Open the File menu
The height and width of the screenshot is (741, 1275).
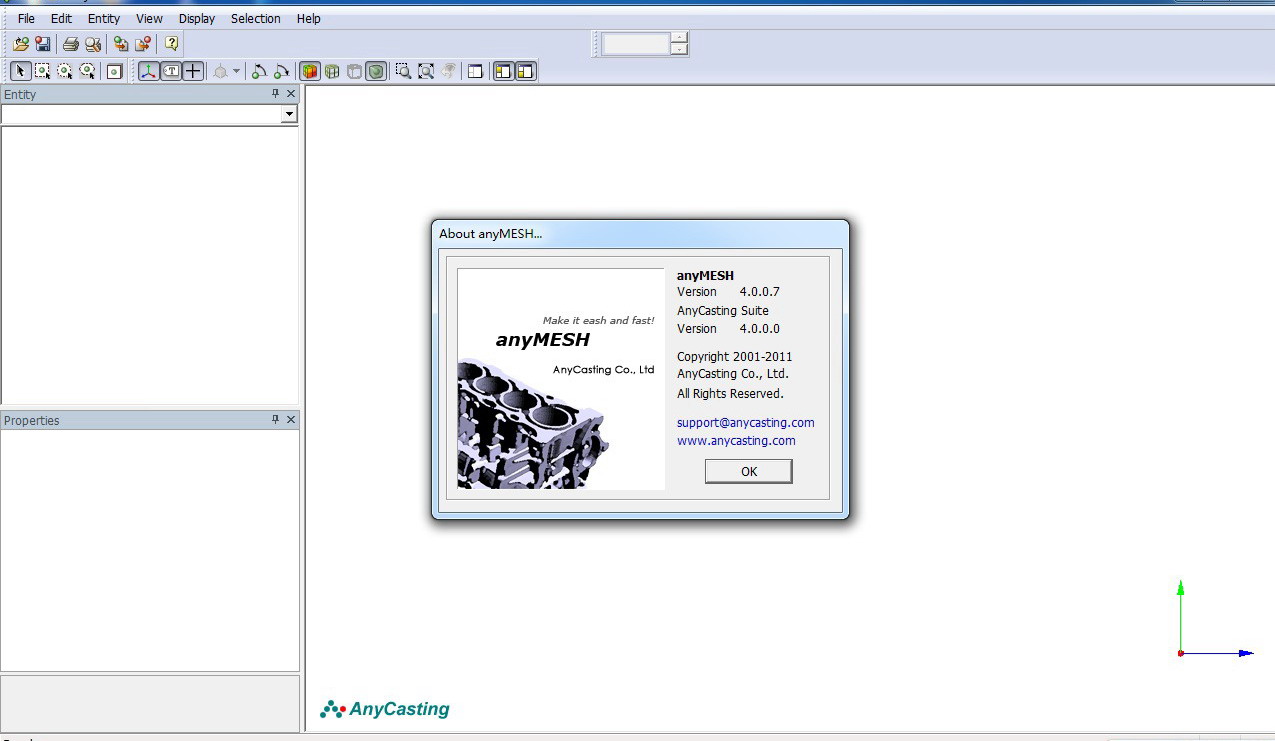[26, 18]
